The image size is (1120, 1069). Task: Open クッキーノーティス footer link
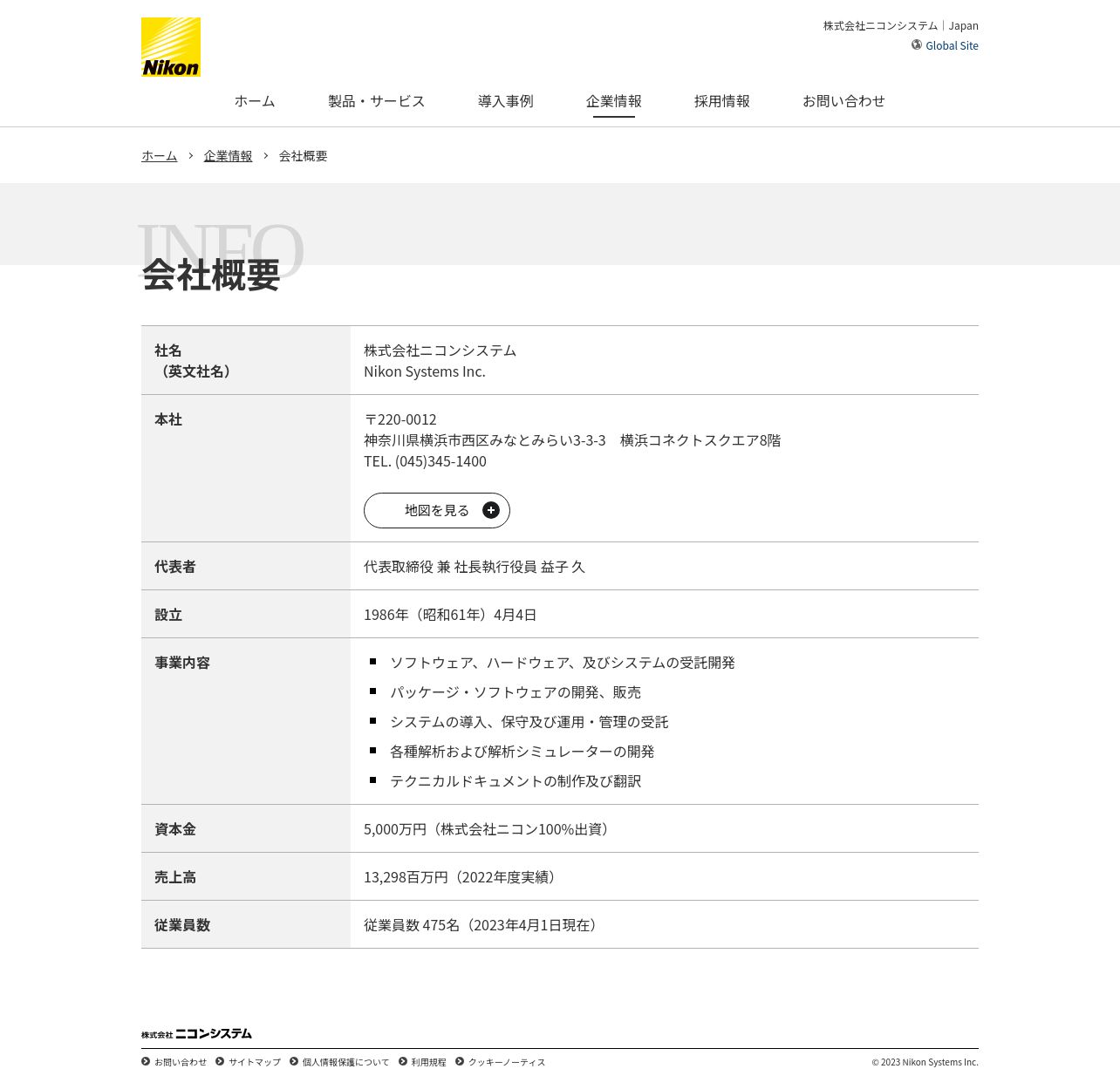(x=507, y=1062)
